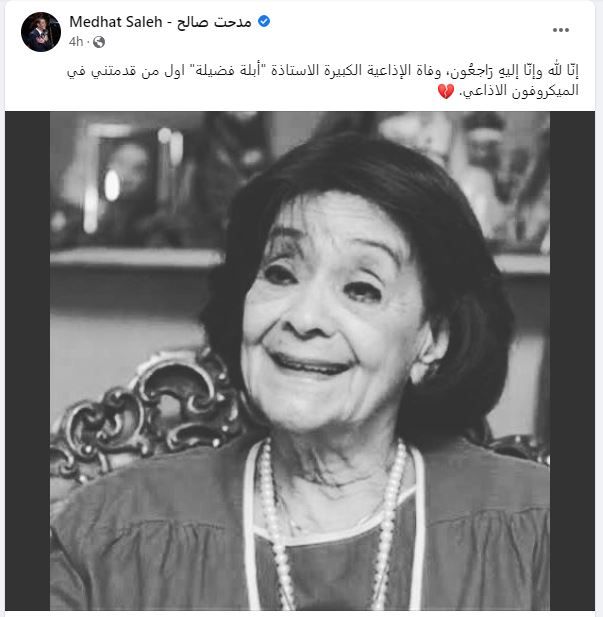Click the globe public audience icon

pos(99,42)
